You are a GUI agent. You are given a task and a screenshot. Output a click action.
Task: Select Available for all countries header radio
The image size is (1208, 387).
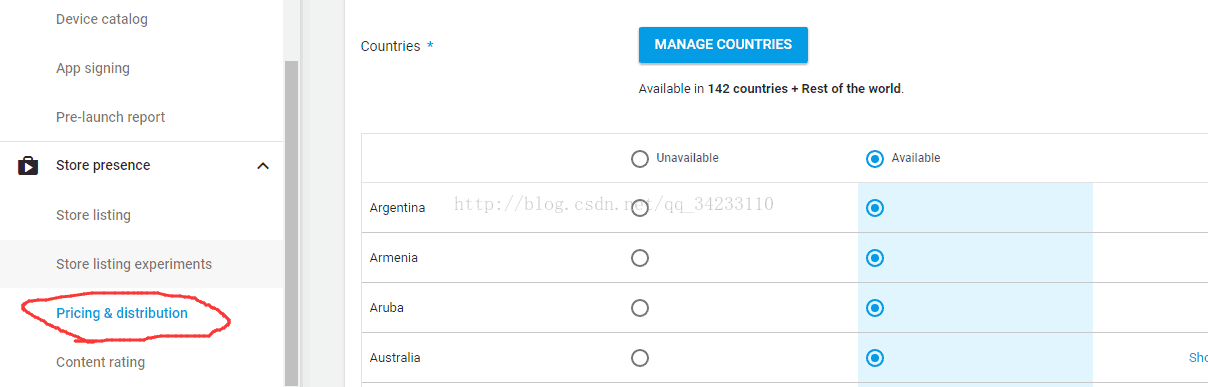(x=875, y=158)
